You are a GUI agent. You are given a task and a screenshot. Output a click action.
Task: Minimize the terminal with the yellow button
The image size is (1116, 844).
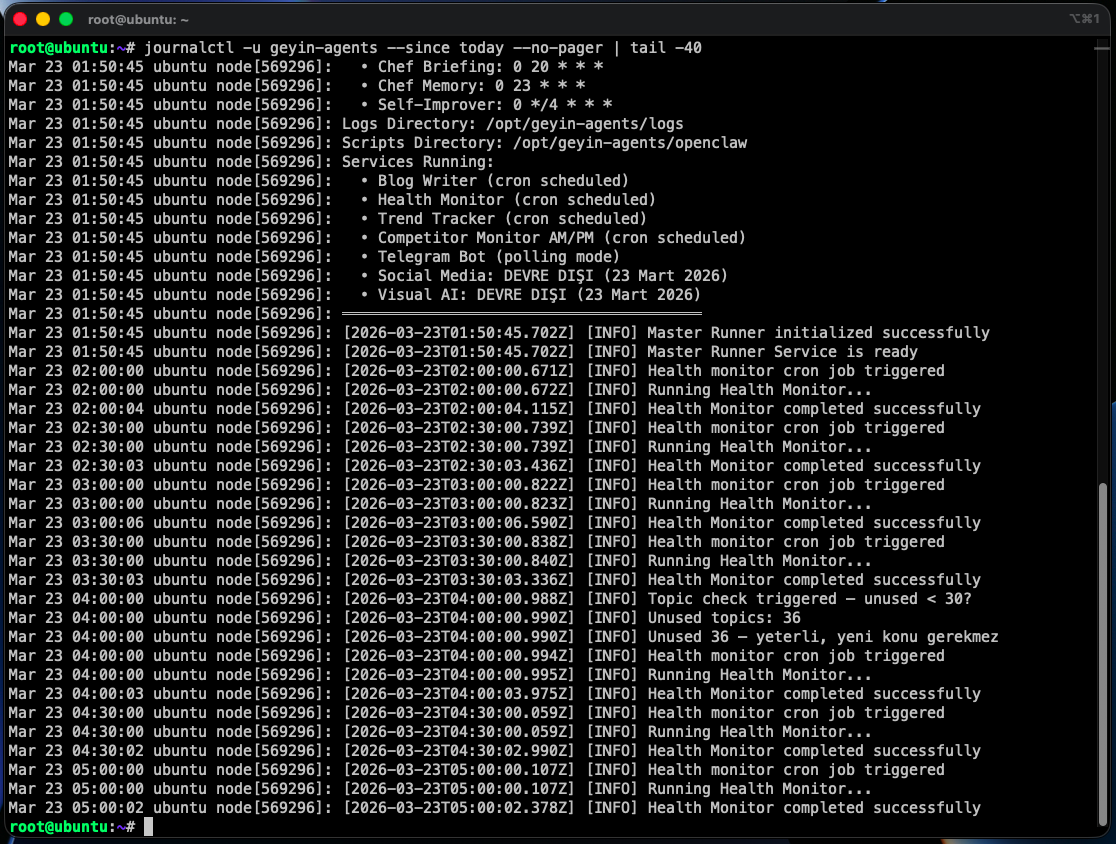[43, 19]
